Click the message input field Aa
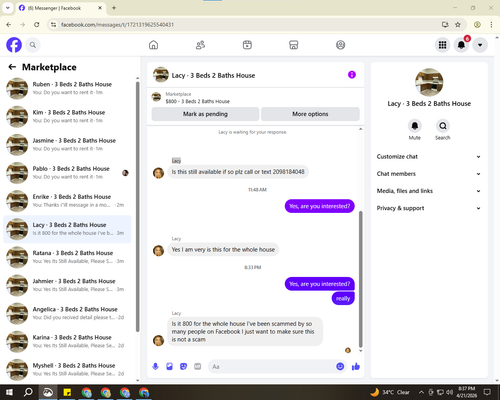This screenshot has height=400, width=500. (x=272, y=367)
